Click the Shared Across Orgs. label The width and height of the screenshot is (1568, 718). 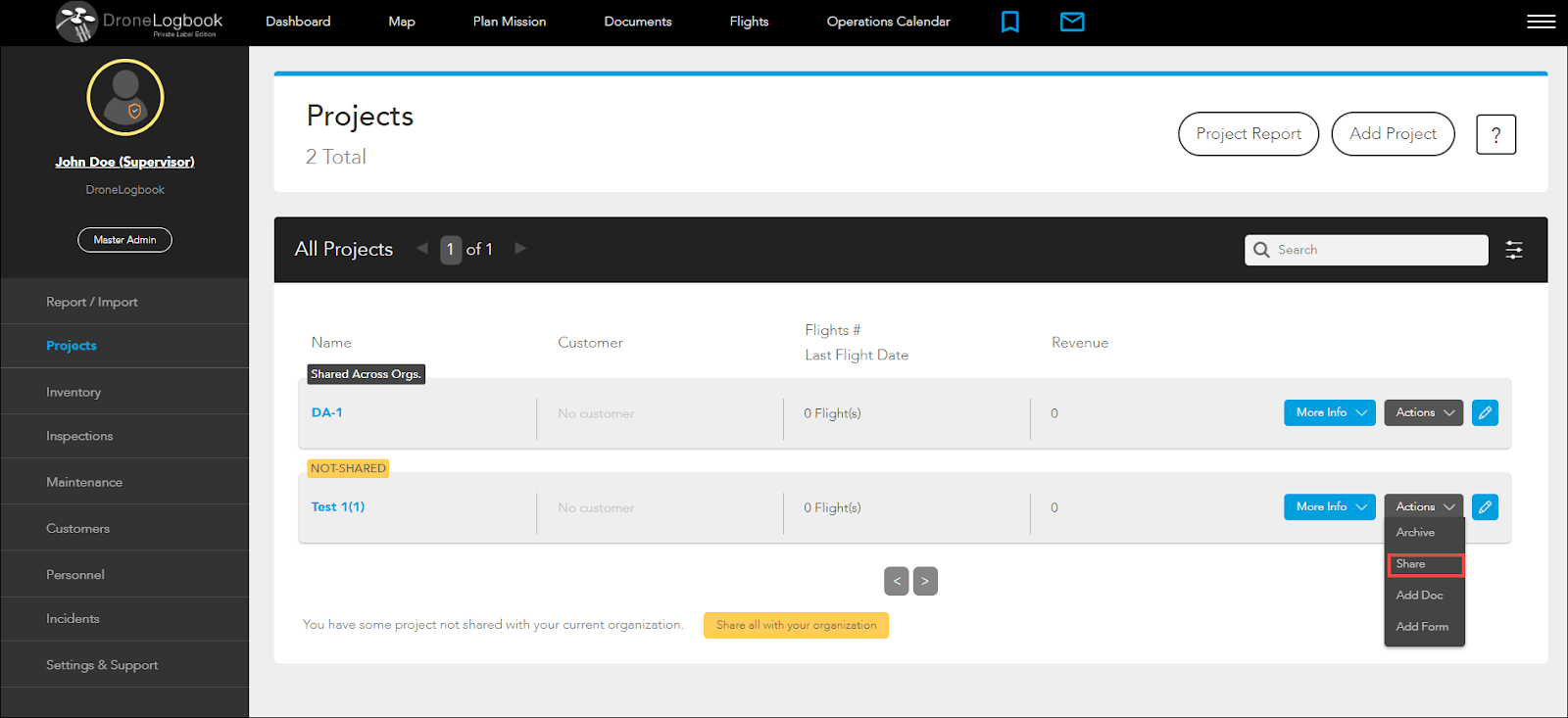[x=366, y=374]
